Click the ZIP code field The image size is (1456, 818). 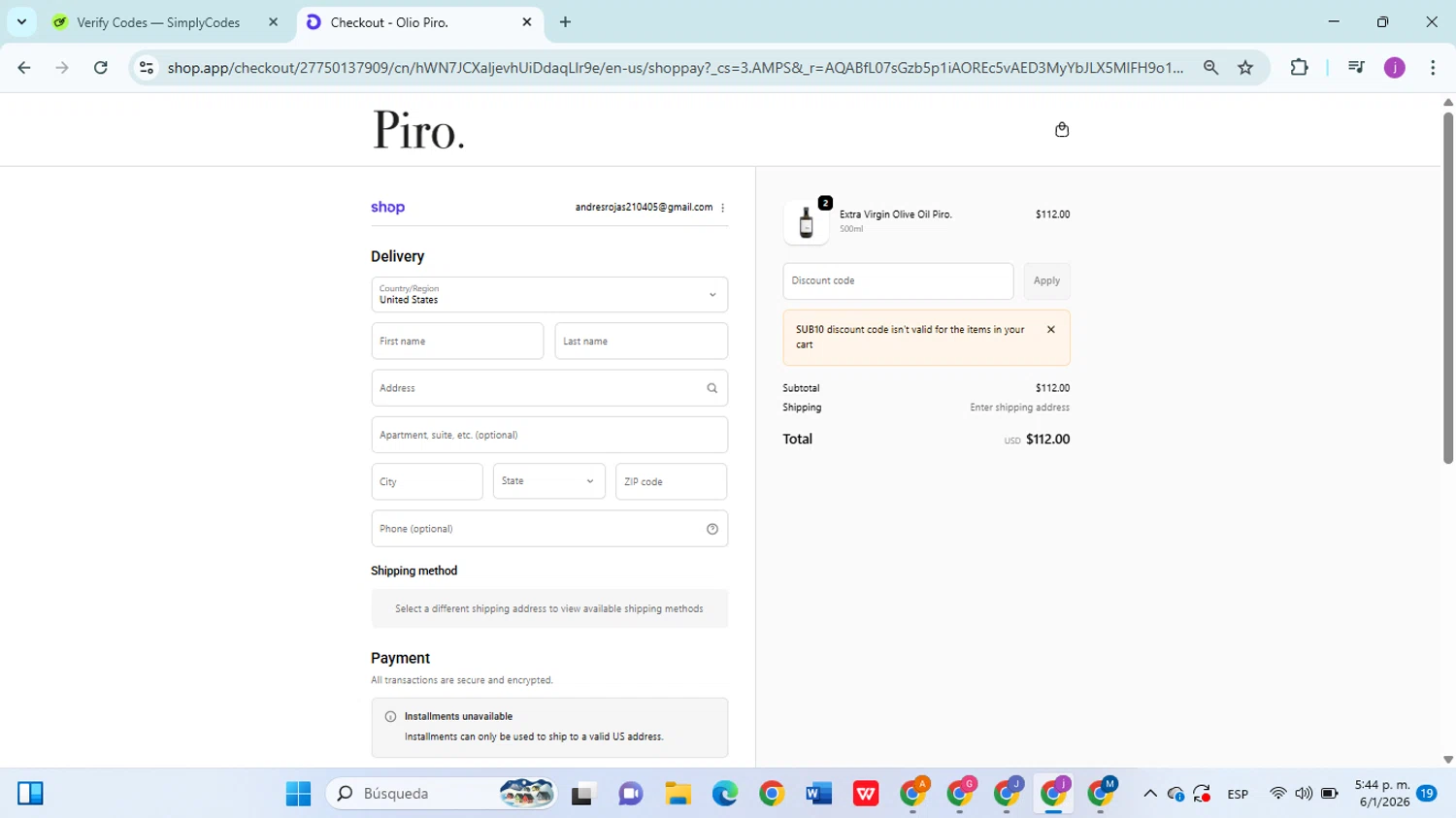click(671, 481)
